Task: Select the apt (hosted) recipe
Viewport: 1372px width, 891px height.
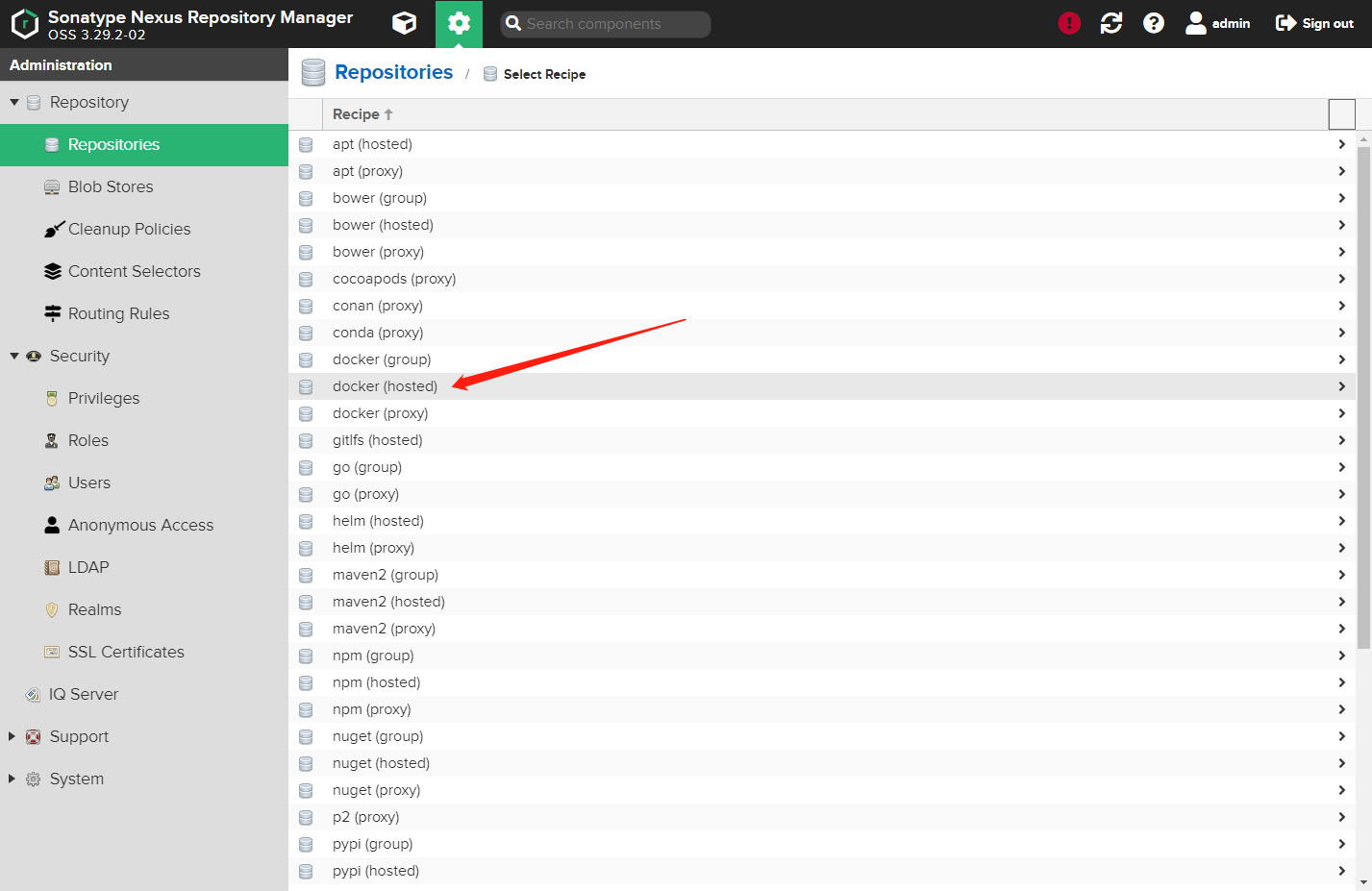Action: (x=822, y=144)
